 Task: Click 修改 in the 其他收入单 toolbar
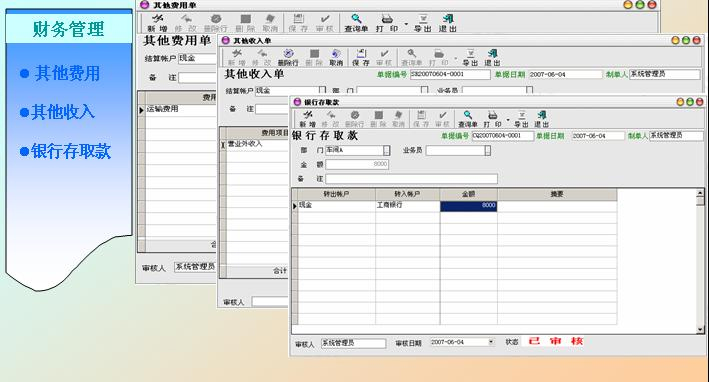pyautogui.click(x=262, y=58)
